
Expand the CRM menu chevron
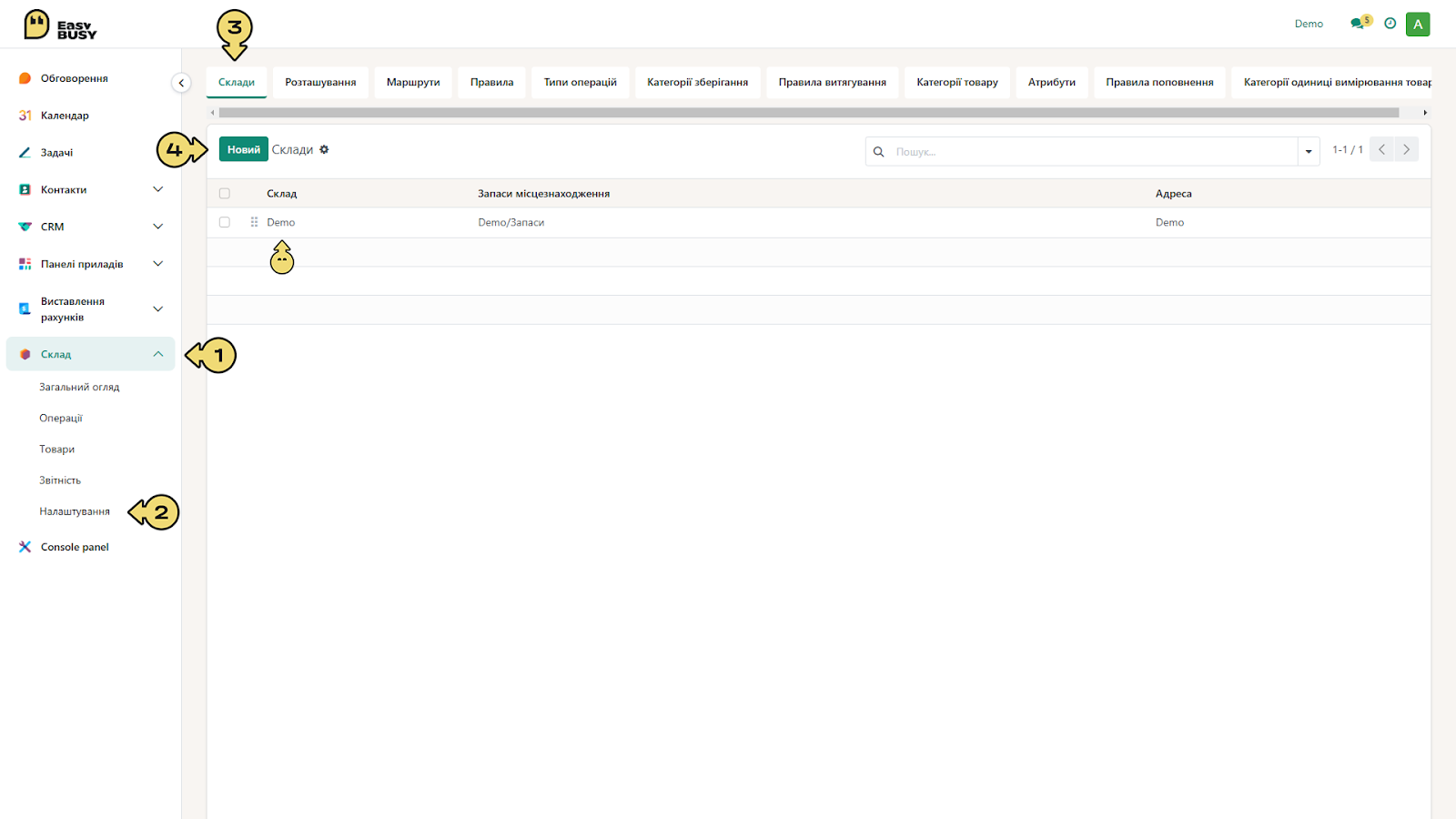pyautogui.click(x=158, y=227)
